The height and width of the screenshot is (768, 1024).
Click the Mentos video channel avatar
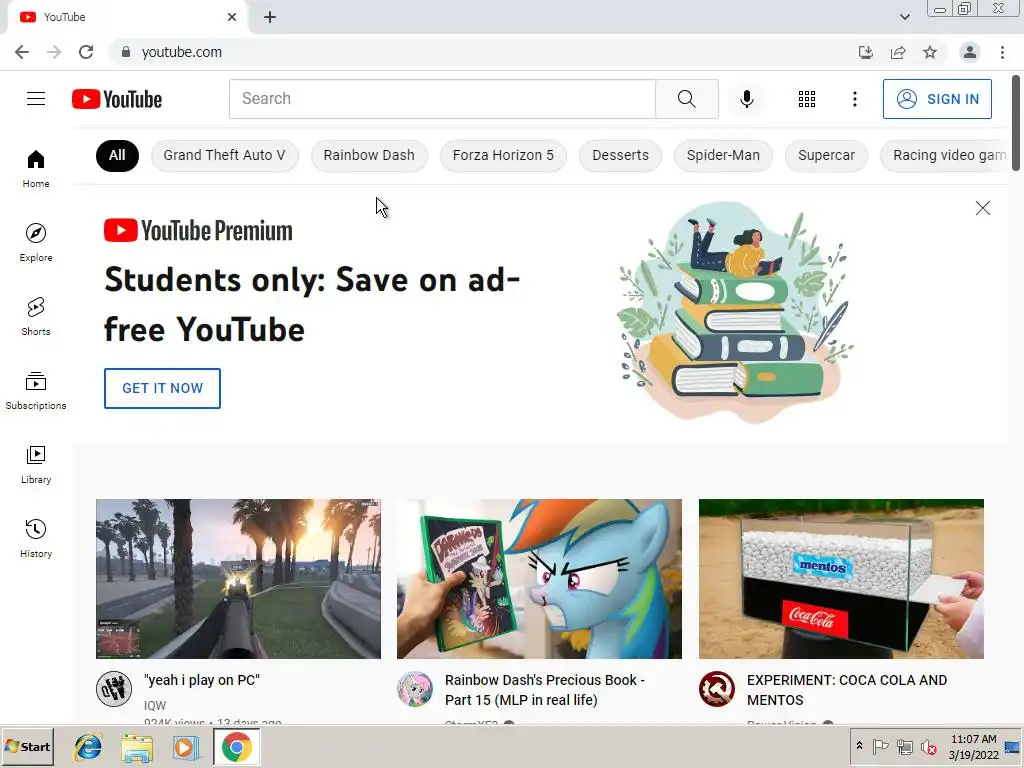coord(716,689)
